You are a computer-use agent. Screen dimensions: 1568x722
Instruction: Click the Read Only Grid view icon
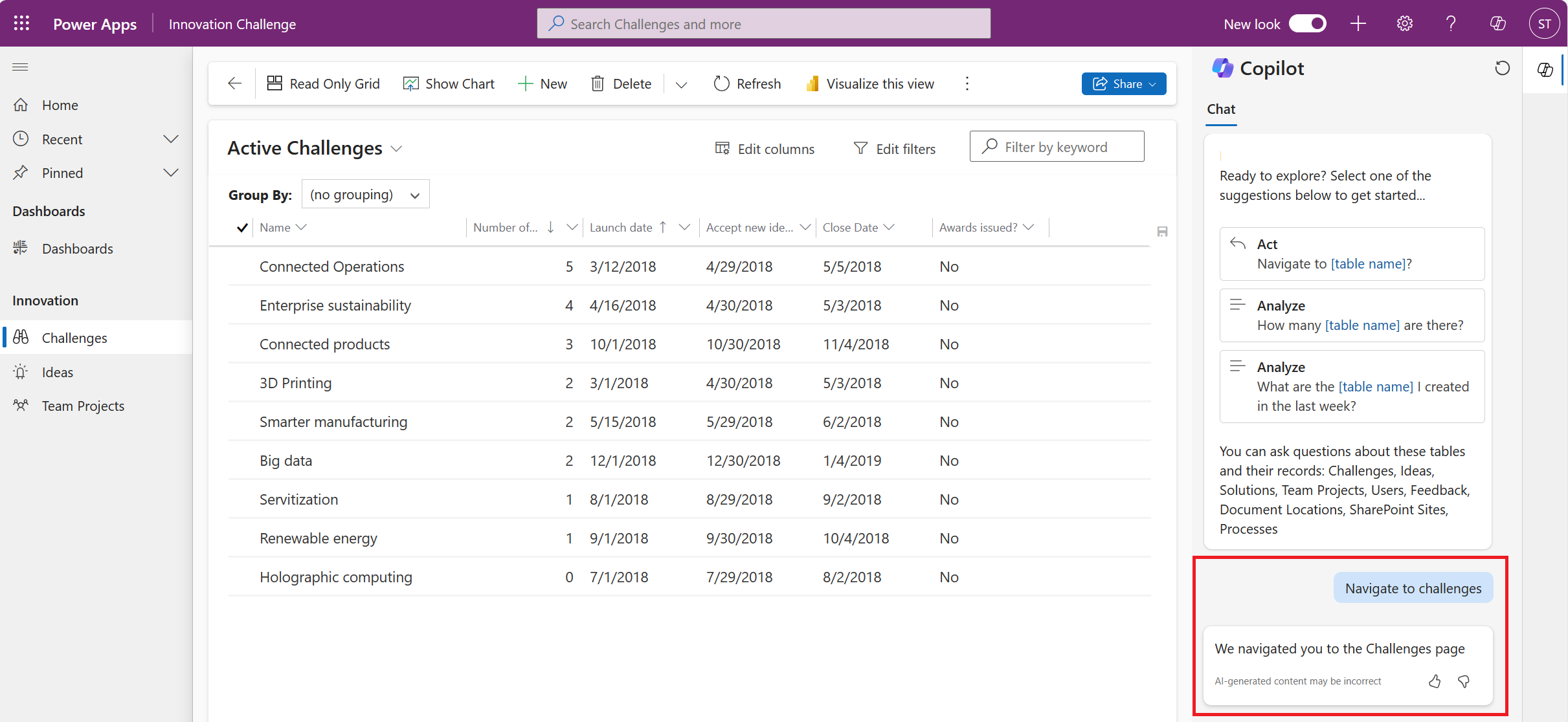click(275, 83)
